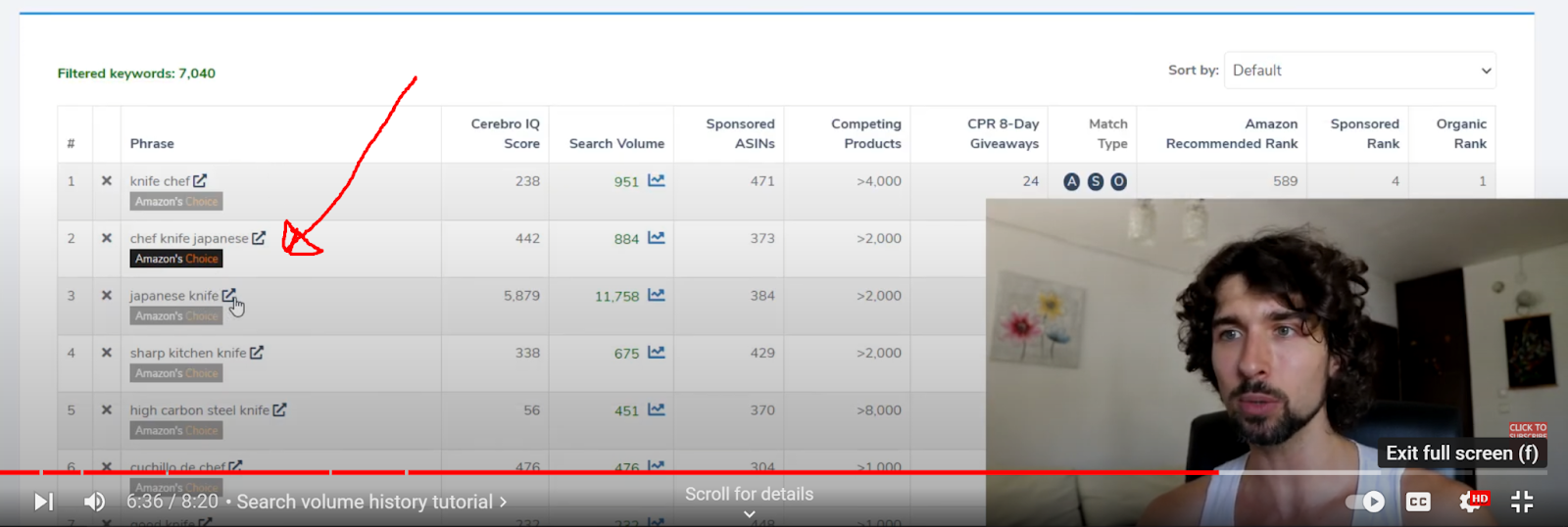The image size is (1568, 527).
Task: Click search volume value 11,758
Action: click(616, 296)
